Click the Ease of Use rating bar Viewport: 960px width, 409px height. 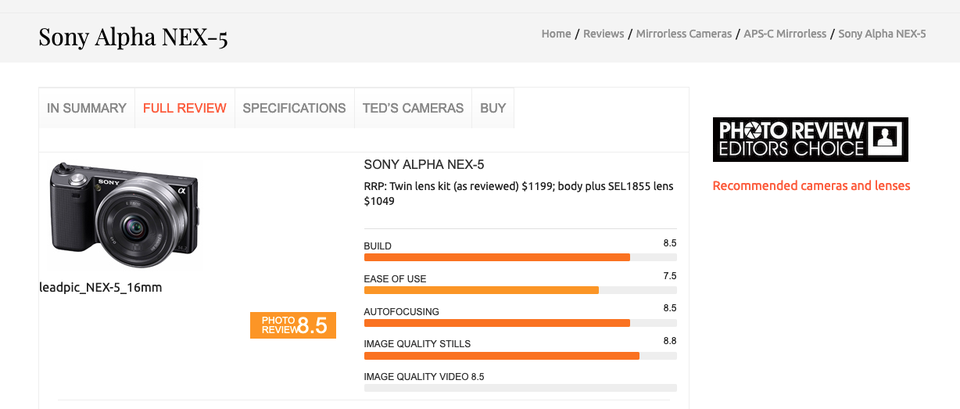[520, 290]
